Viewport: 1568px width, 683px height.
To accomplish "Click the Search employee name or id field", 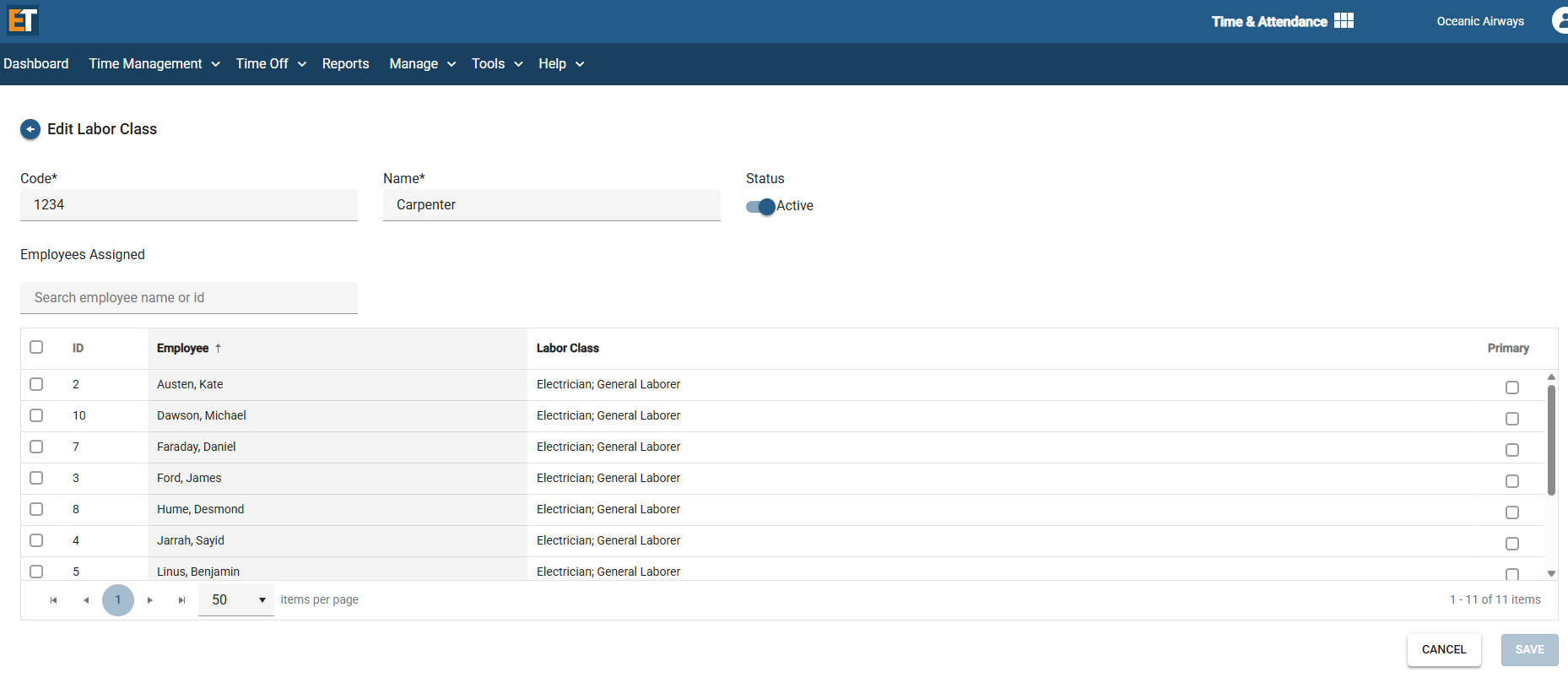I will pos(189,298).
